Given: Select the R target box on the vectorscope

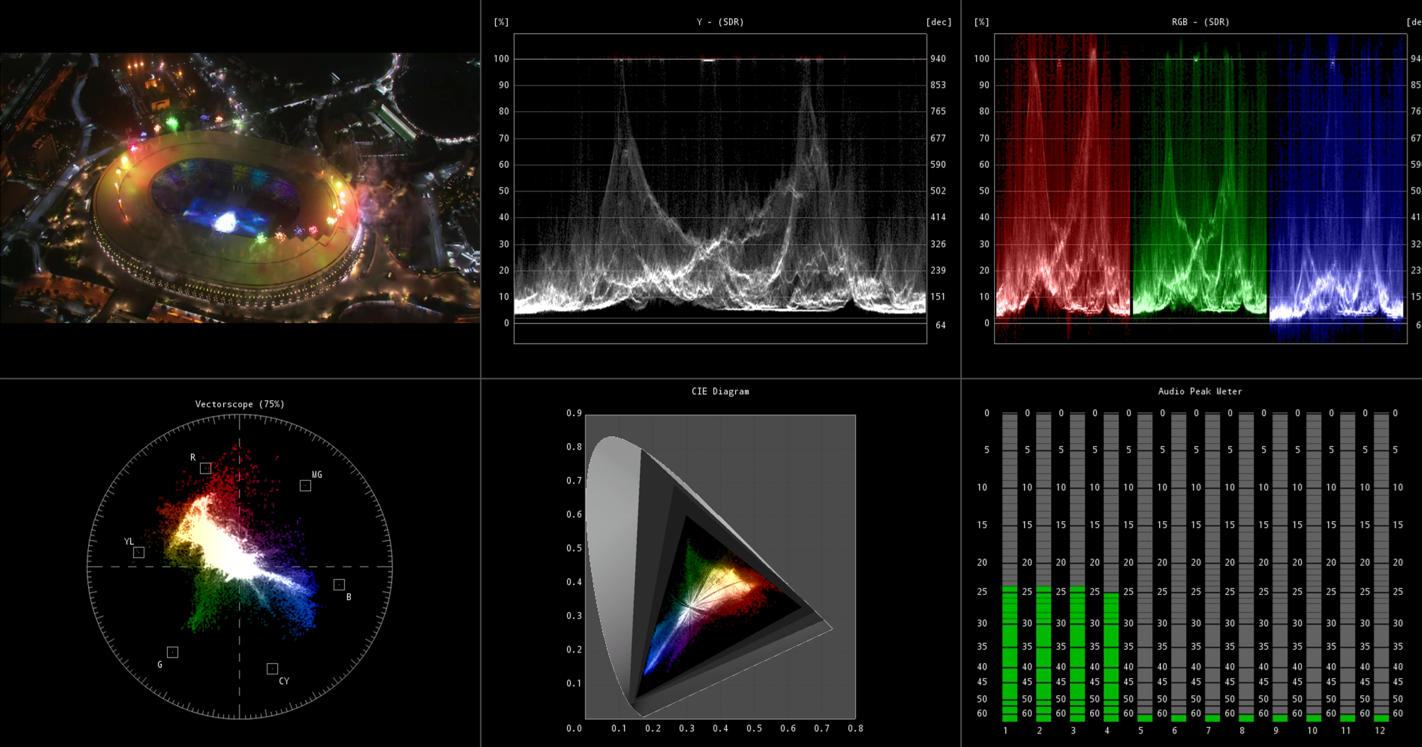Looking at the screenshot, I should [x=205, y=466].
